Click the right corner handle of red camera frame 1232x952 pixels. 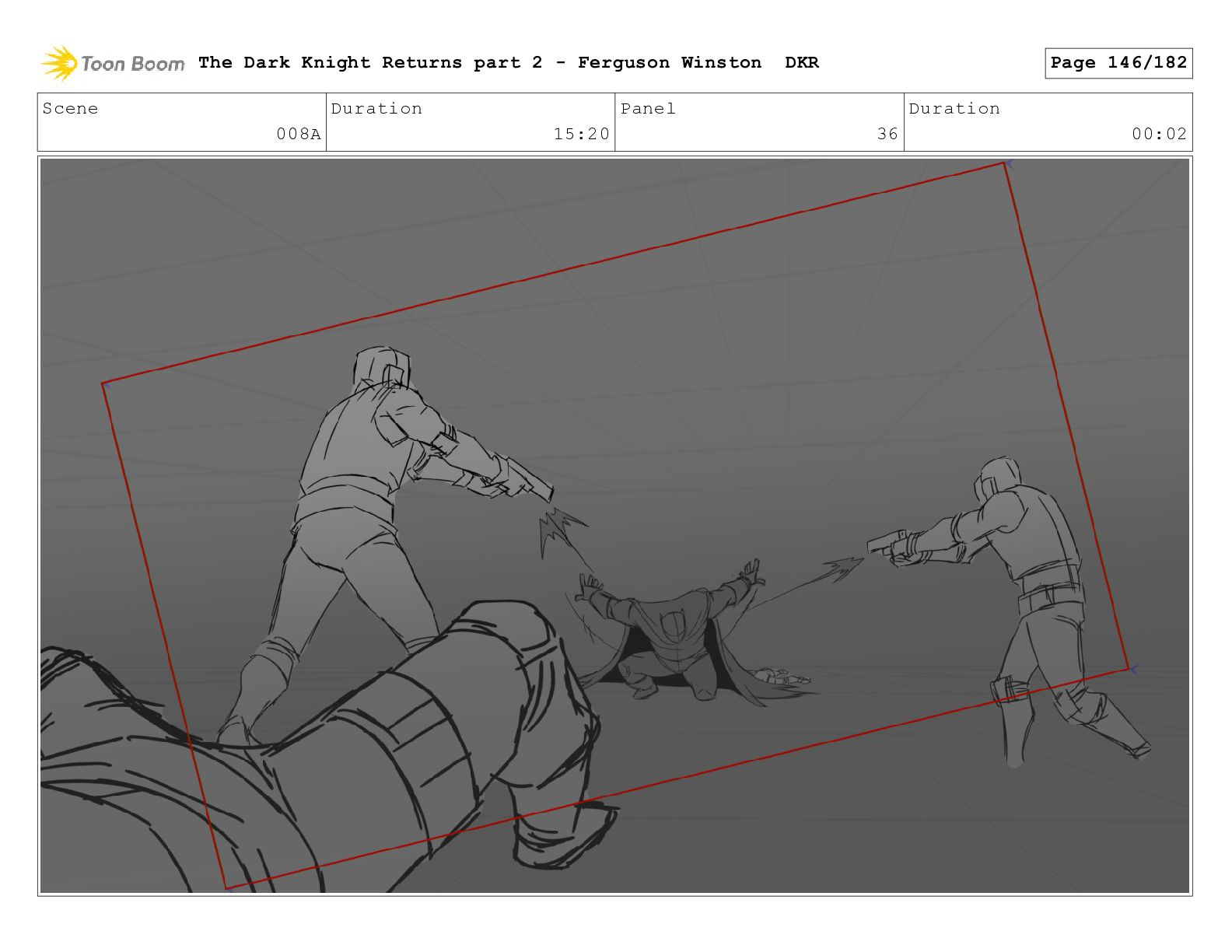coord(1131,669)
